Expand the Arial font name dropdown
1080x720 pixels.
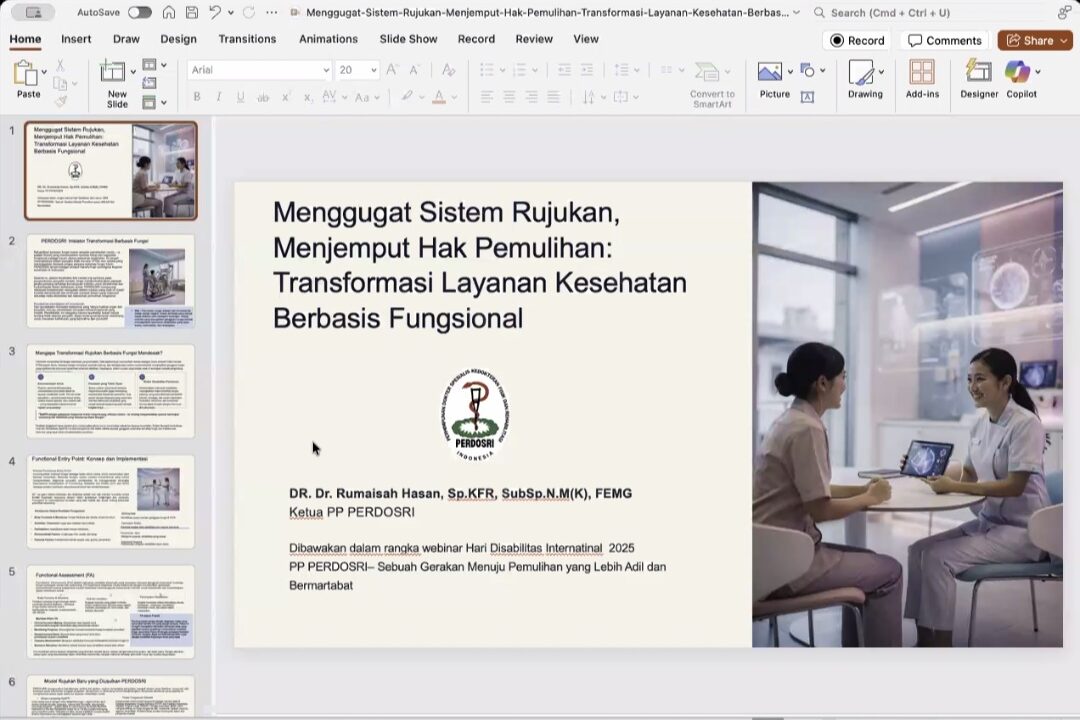(x=326, y=70)
